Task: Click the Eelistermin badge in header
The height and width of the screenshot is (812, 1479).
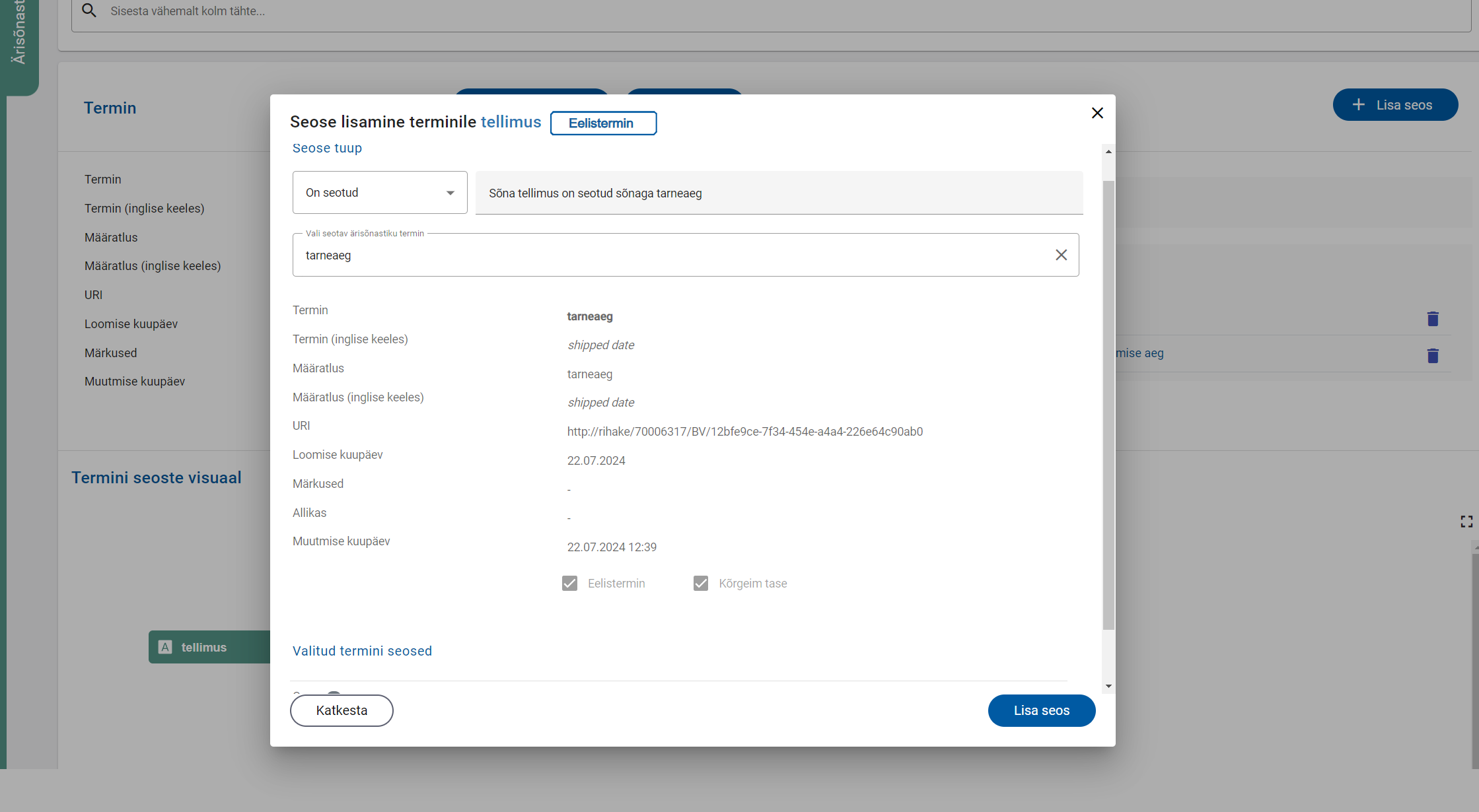Action: click(602, 123)
